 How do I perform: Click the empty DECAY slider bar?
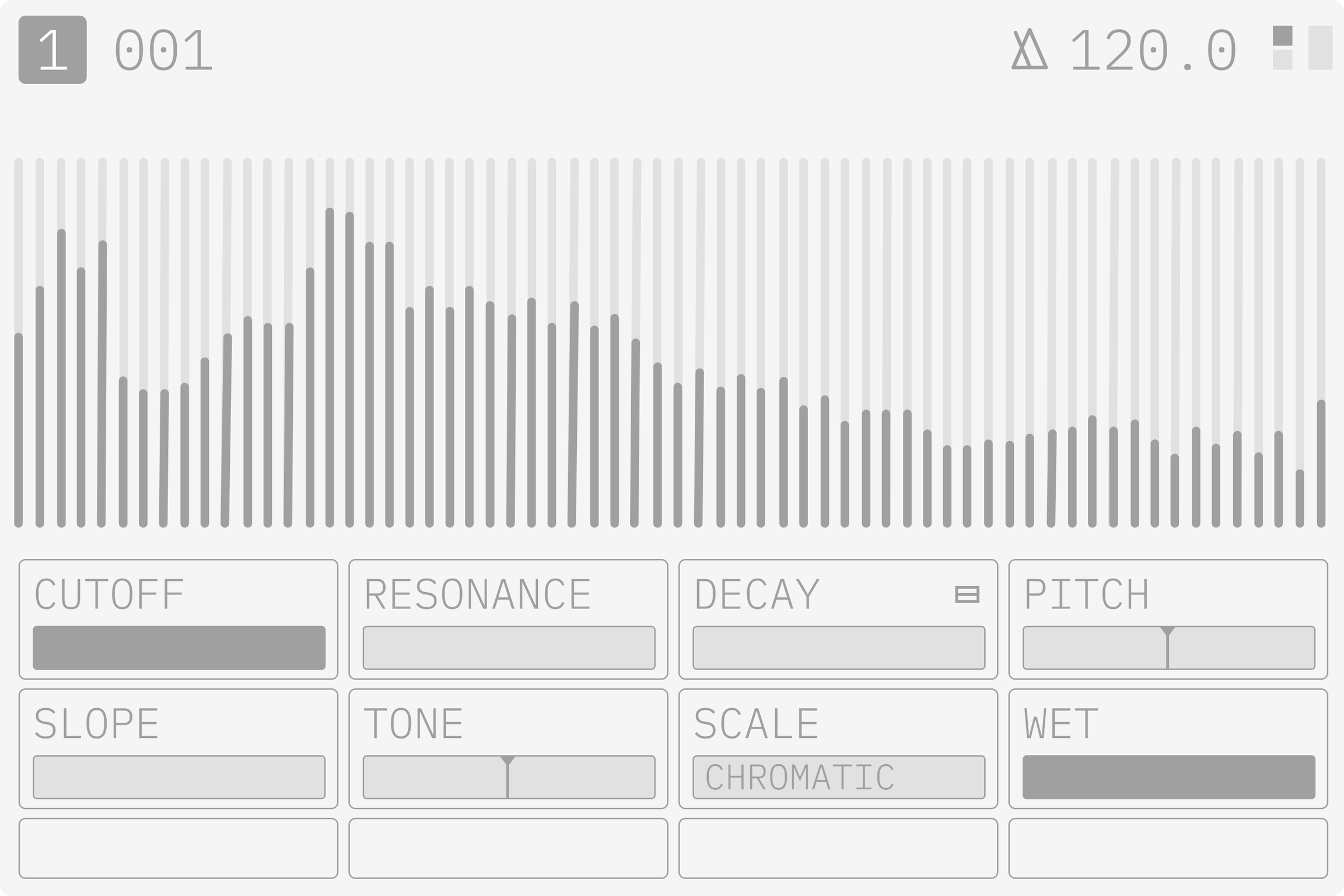[838, 647]
